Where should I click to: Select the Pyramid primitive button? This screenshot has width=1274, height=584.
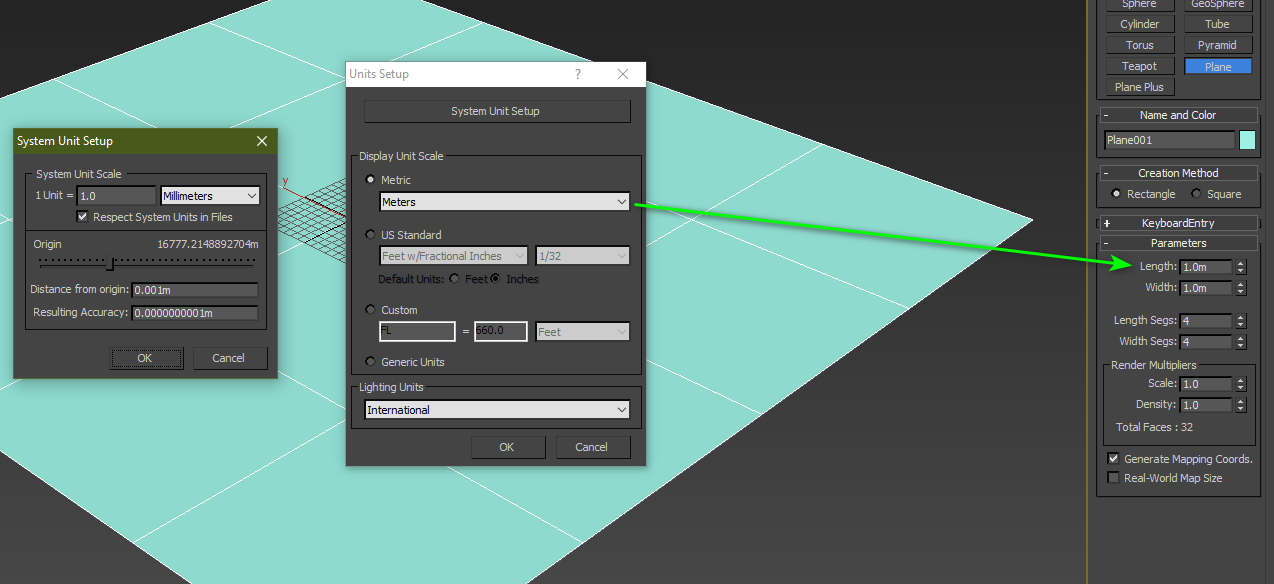tap(1217, 45)
